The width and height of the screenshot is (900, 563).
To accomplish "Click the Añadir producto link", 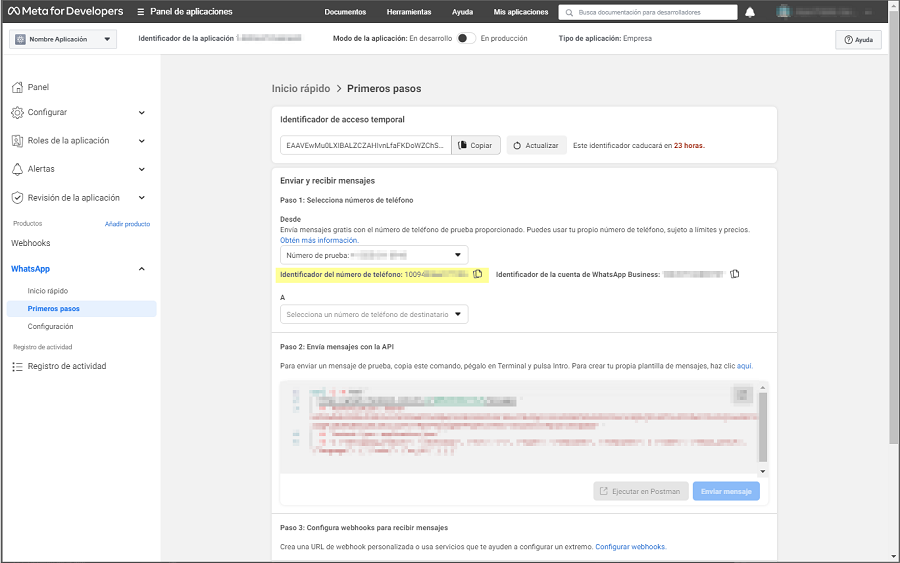I will (x=127, y=224).
